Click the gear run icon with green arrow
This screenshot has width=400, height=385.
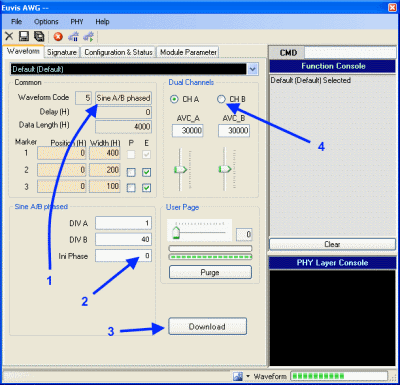[x=89, y=36]
